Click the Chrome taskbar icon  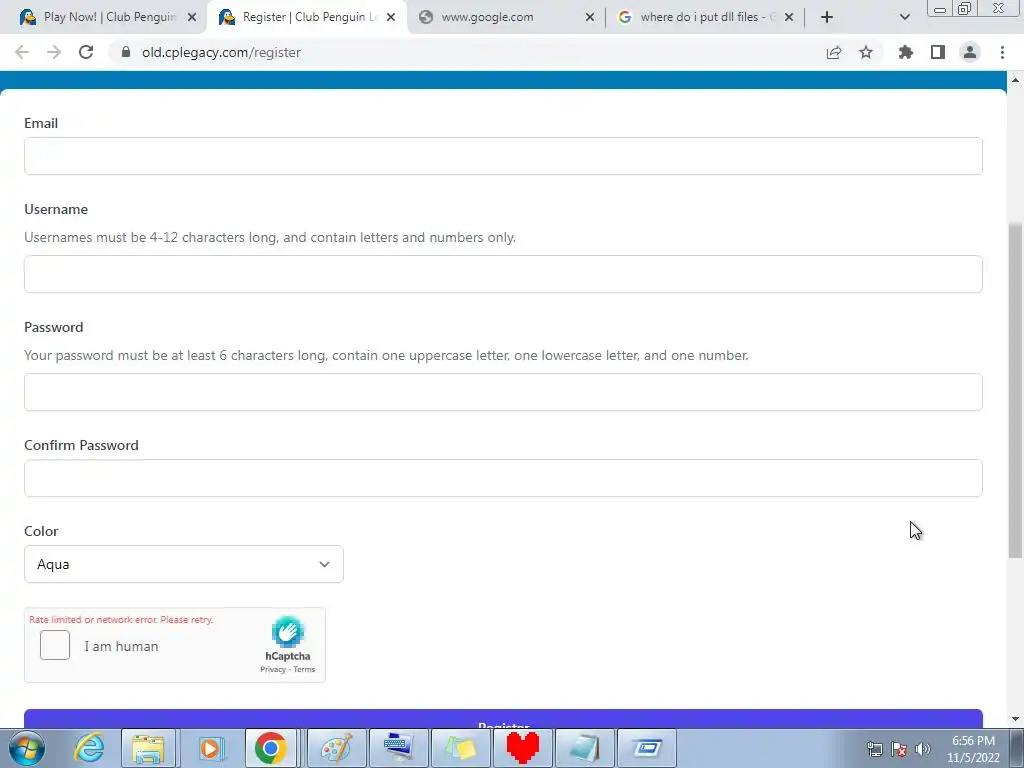[x=270, y=748]
